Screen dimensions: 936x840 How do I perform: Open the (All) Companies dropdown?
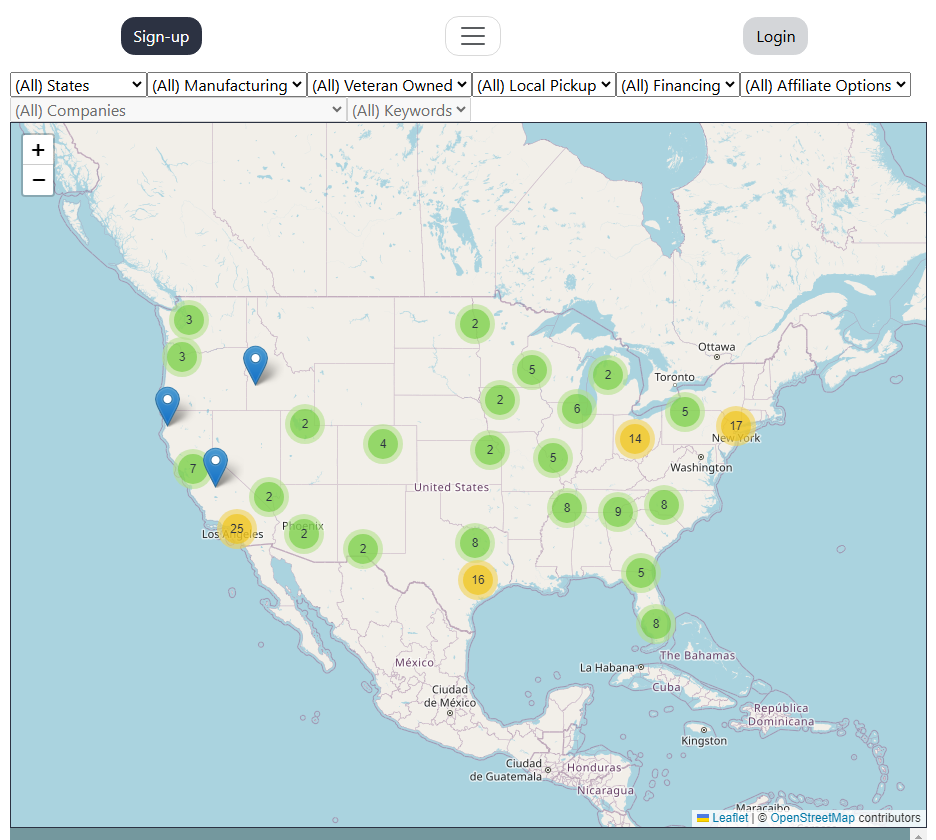178,110
